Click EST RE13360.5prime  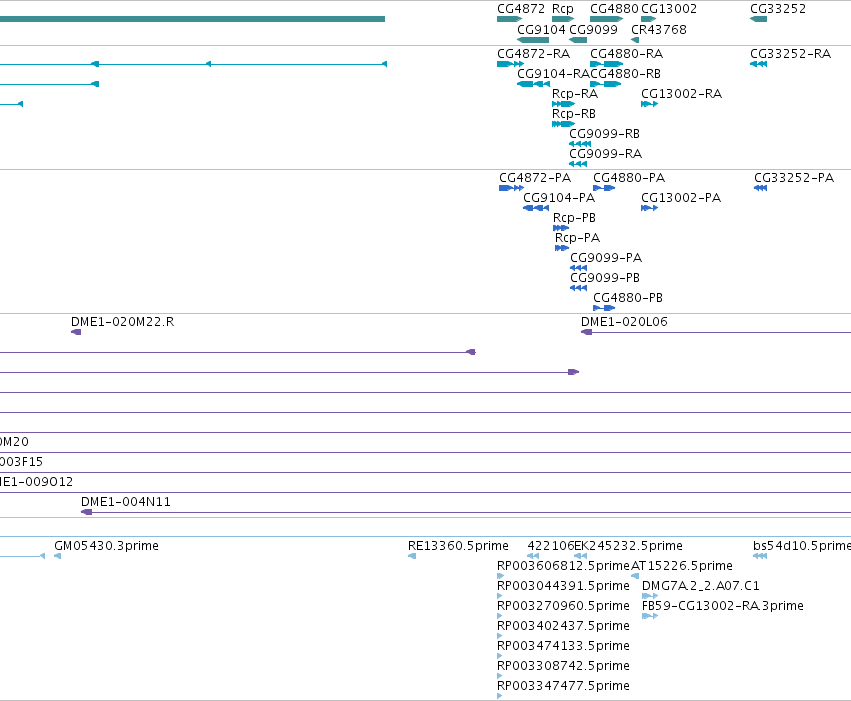458,546
